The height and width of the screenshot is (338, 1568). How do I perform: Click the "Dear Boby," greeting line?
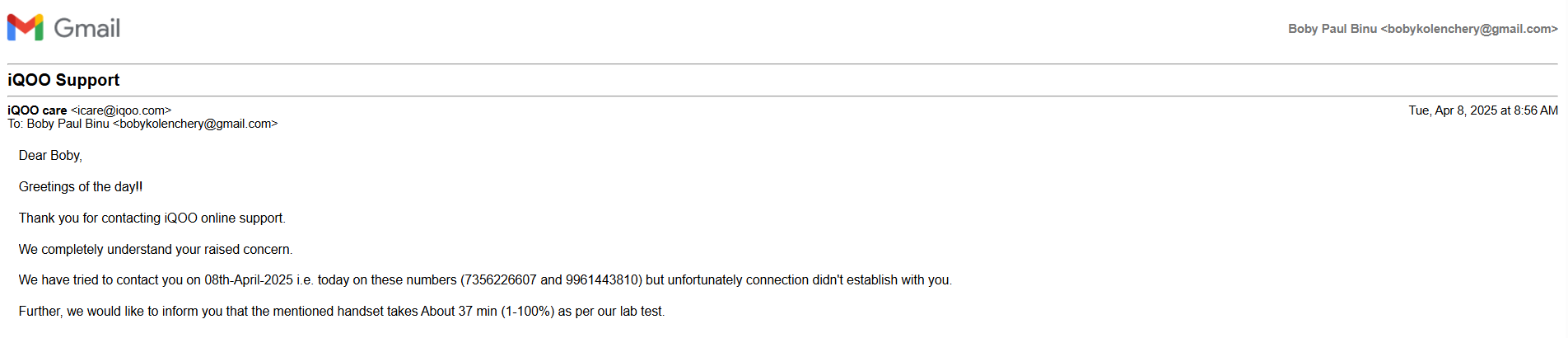pyautogui.click(x=50, y=156)
